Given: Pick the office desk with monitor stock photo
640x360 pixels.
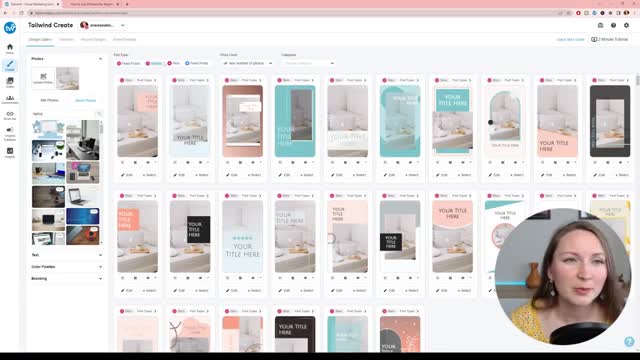Looking at the screenshot, I should (x=82, y=140).
